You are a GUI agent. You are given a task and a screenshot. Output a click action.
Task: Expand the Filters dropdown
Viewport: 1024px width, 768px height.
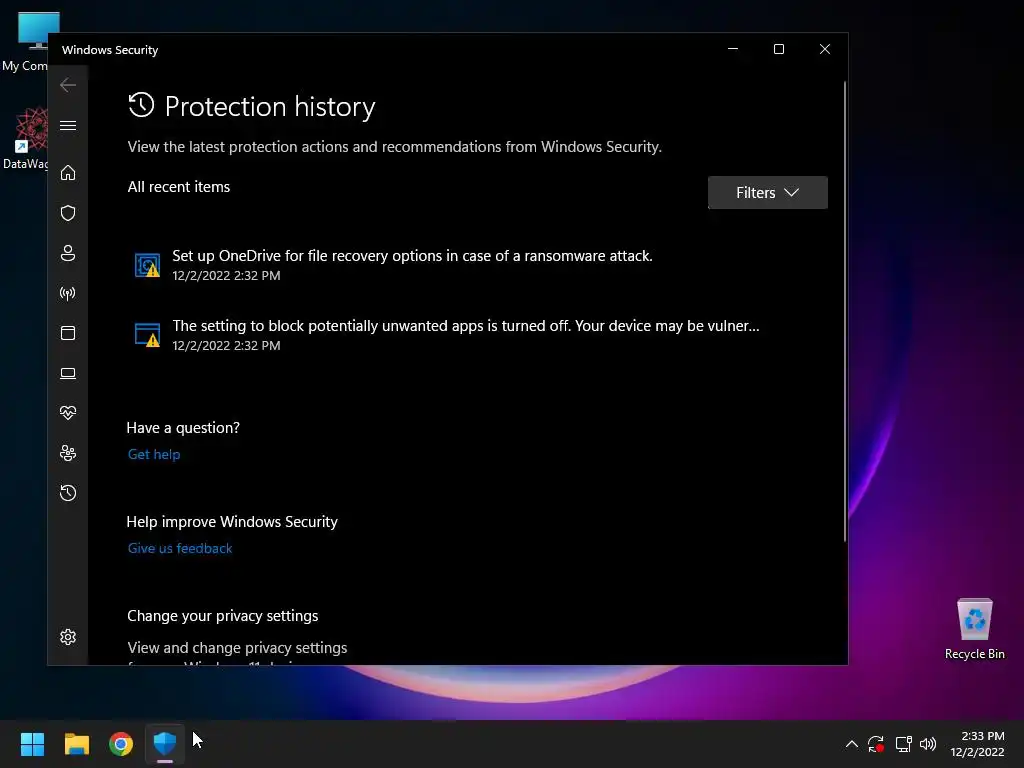tap(767, 193)
